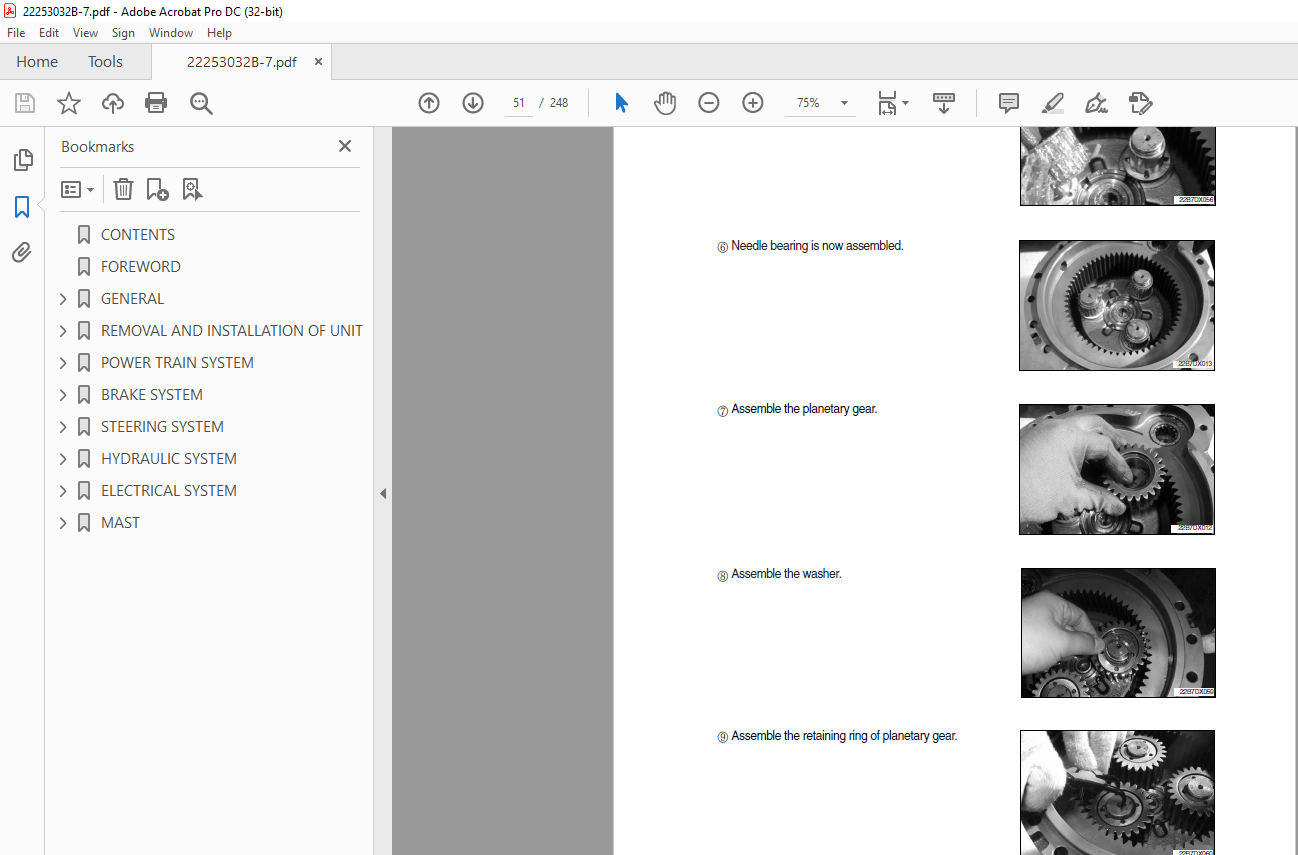Add a comment sticky note

[1009, 103]
